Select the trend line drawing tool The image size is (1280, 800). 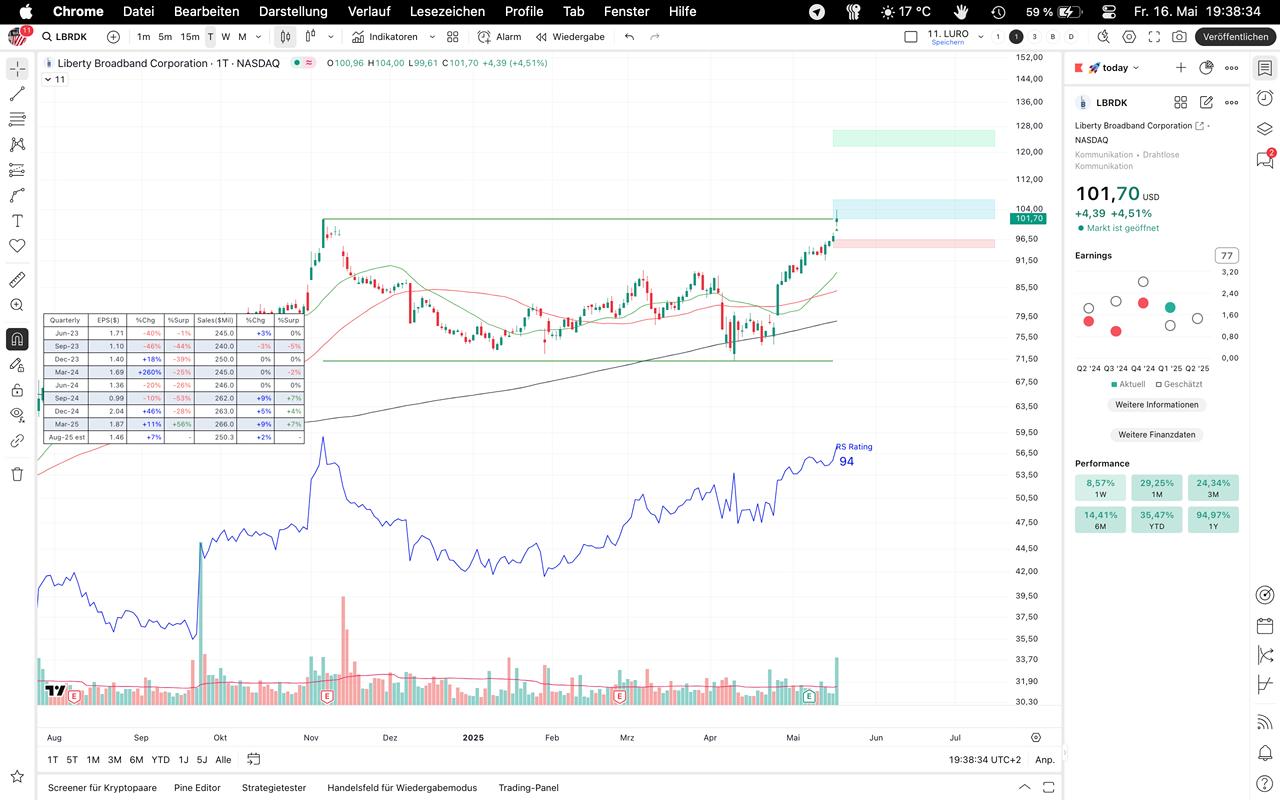(x=17, y=94)
